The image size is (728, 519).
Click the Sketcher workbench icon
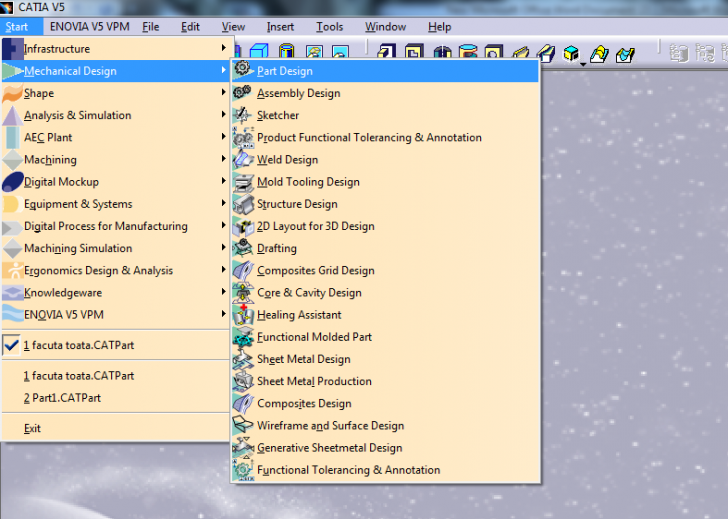click(243, 115)
